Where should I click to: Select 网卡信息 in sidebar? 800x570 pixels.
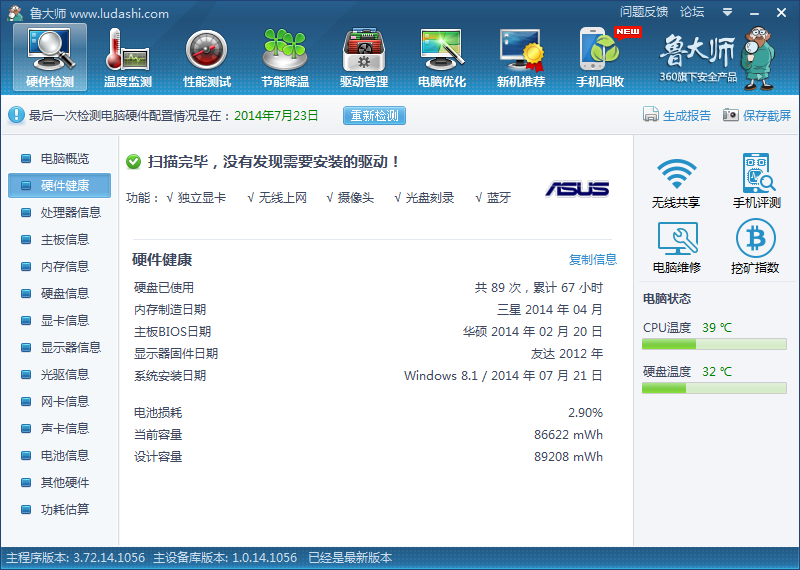click(59, 402)
